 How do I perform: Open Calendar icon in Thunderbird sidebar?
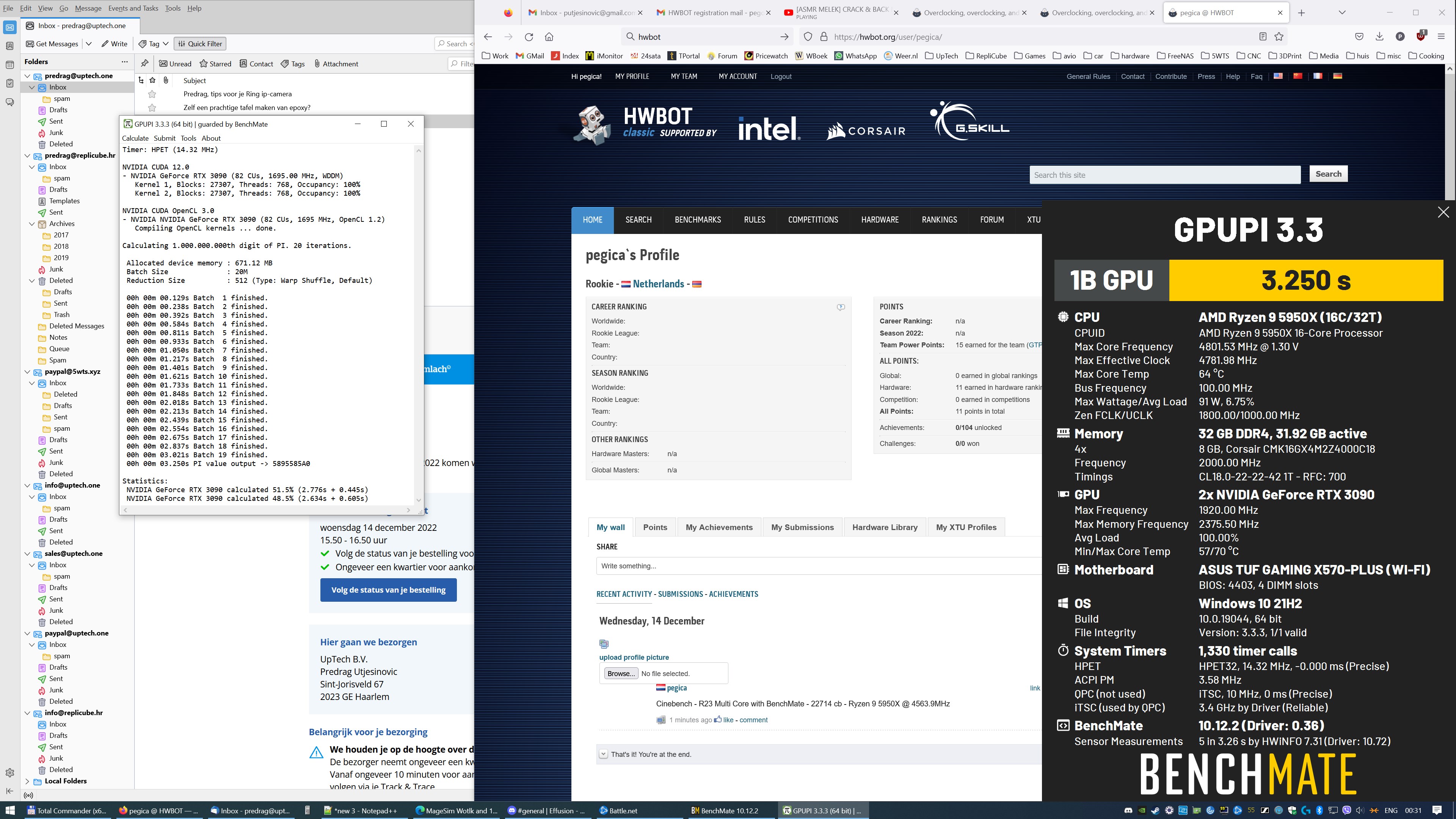[9, 64]
